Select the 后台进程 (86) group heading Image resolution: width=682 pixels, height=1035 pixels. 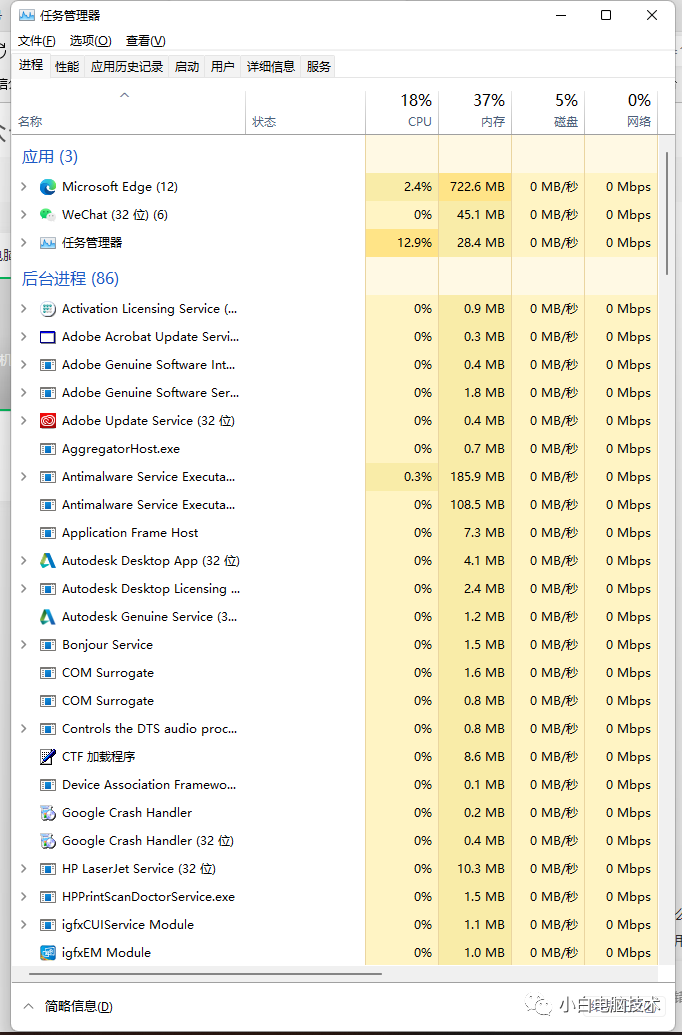70,279
